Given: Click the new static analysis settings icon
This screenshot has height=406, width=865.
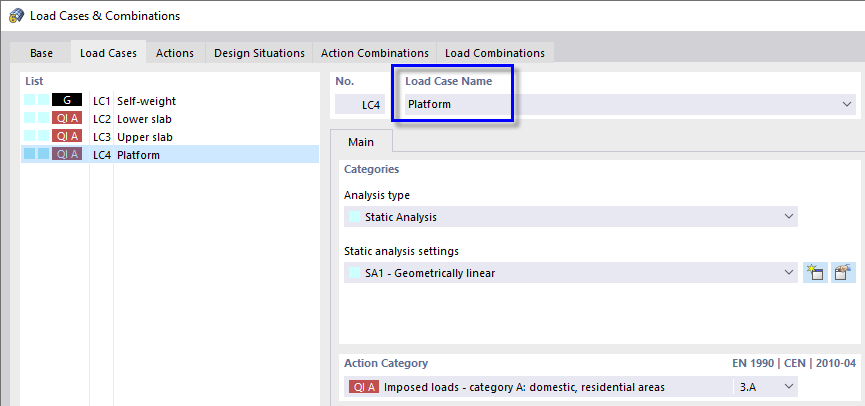Looking at the screenshot, I should click(x=815, y=273).
